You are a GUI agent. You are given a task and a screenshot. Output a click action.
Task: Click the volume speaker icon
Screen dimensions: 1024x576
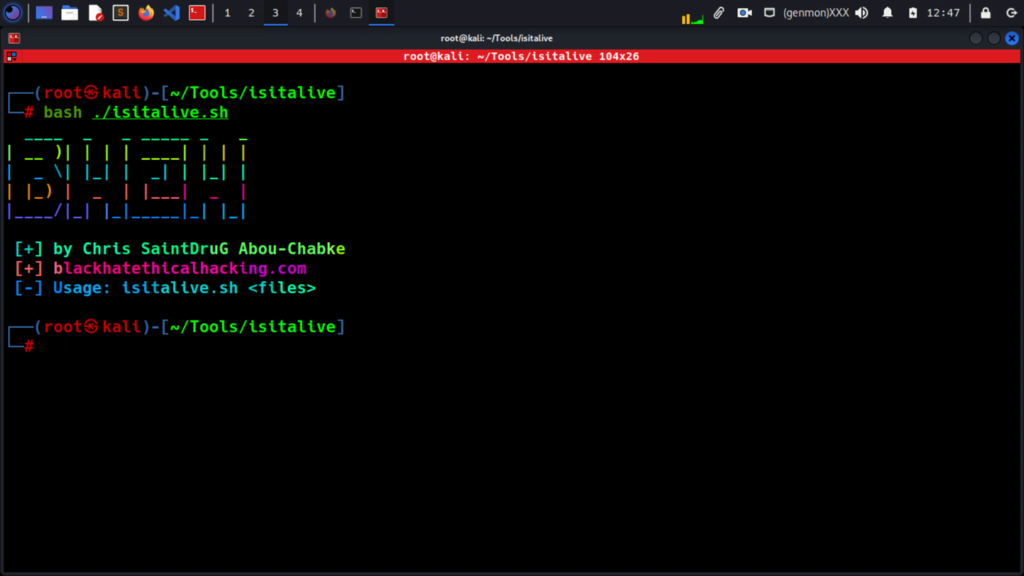pos(861,13)
